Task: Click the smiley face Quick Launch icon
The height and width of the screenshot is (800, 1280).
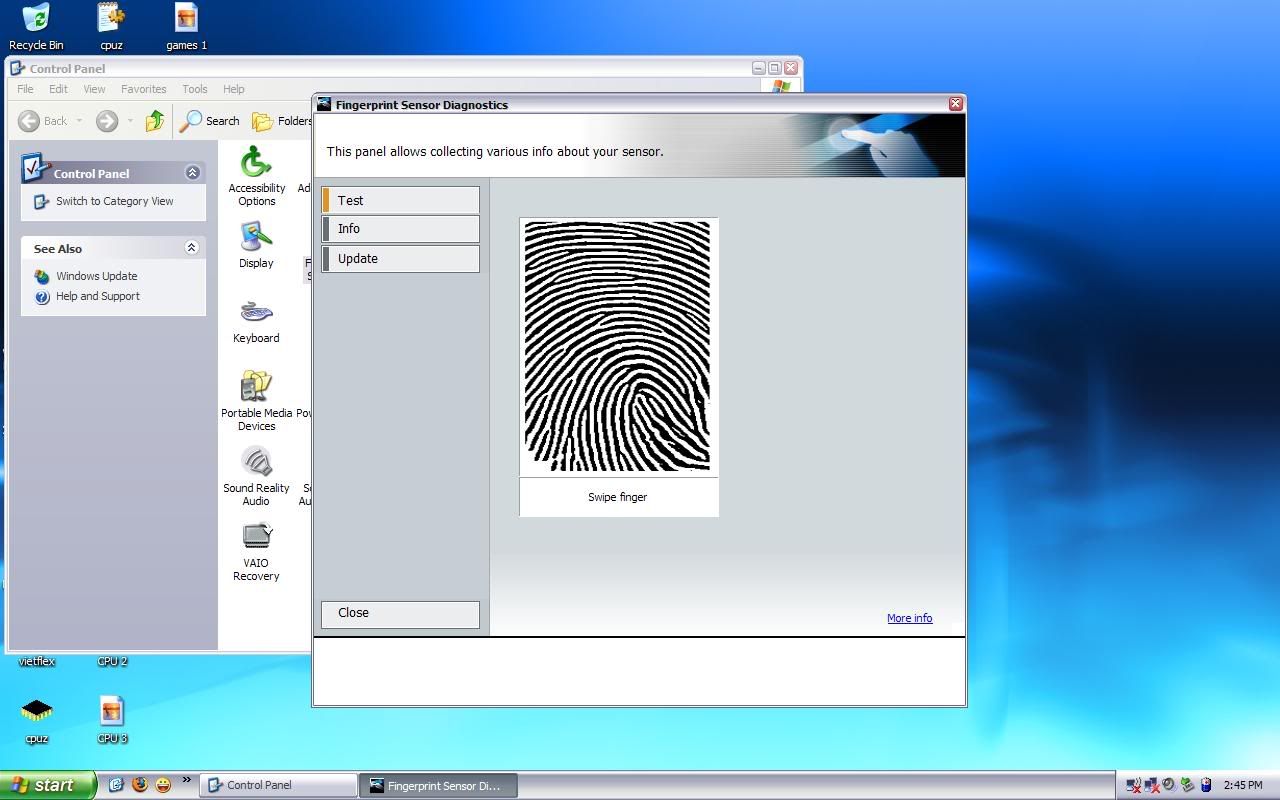Action: click(x=162, y=785)
